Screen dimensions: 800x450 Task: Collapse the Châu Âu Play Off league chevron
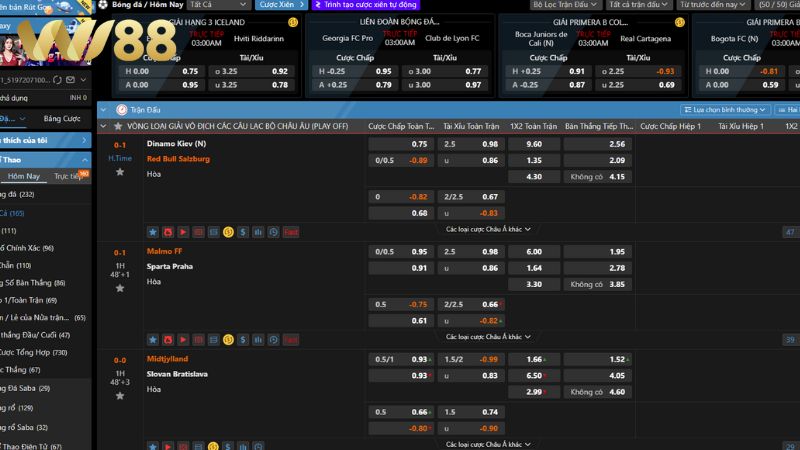point(104,126)
